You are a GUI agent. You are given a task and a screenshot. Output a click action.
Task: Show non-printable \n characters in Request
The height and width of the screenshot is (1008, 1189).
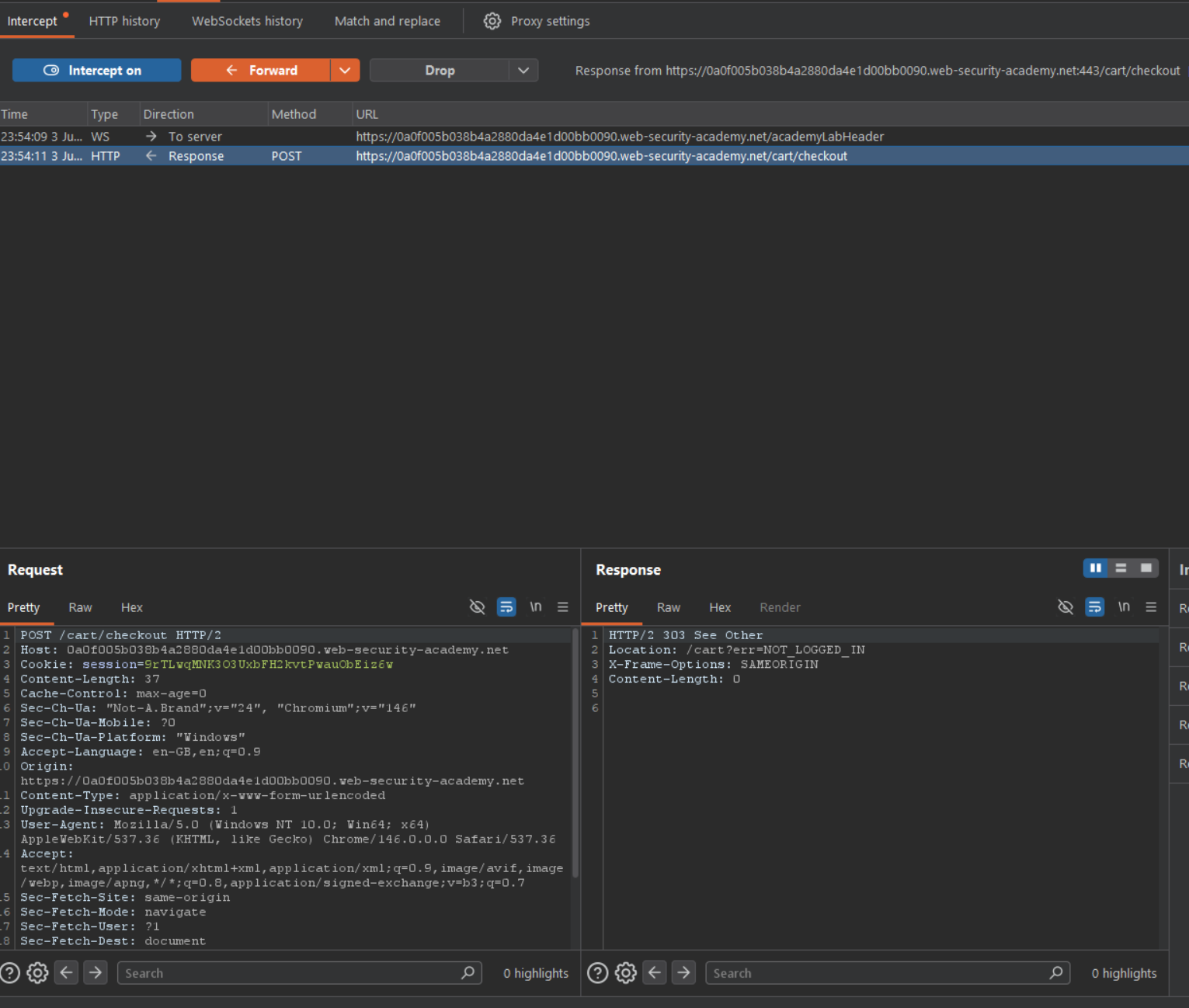(x=536, y=607)
